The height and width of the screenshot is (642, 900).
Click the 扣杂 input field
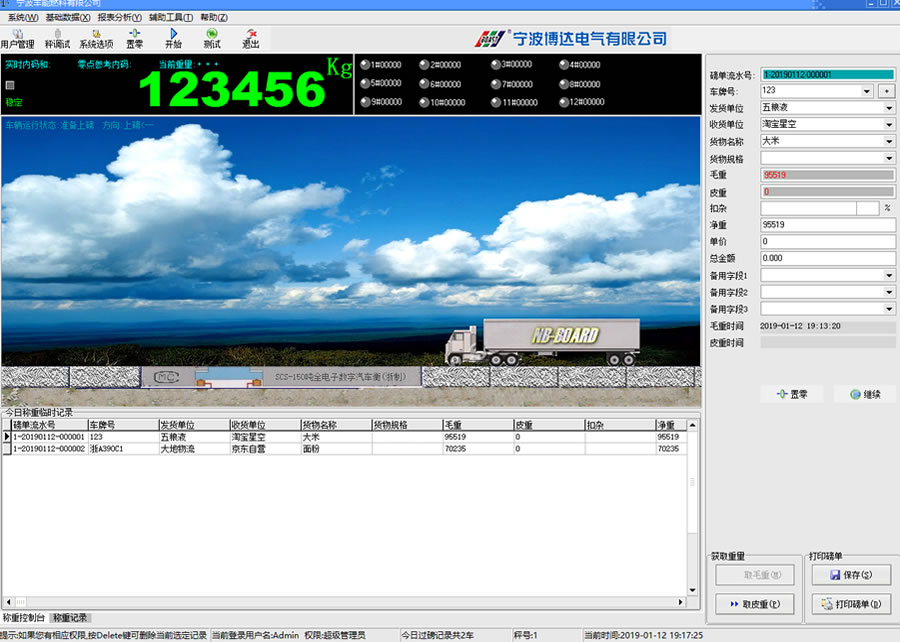point(809,208)
